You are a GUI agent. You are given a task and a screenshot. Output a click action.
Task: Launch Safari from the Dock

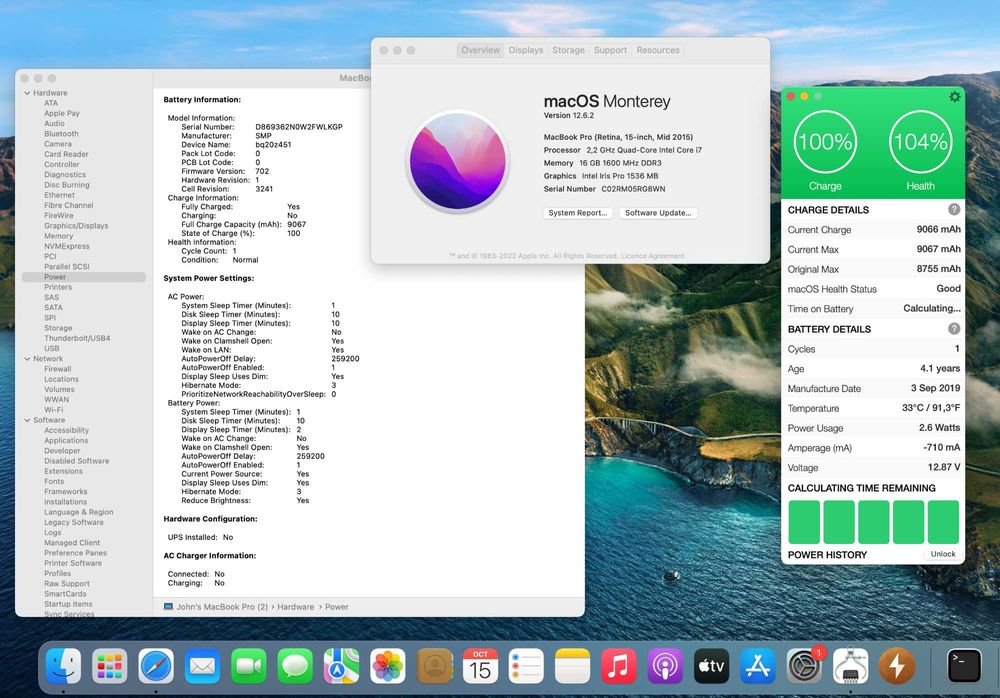click(156, 666)
